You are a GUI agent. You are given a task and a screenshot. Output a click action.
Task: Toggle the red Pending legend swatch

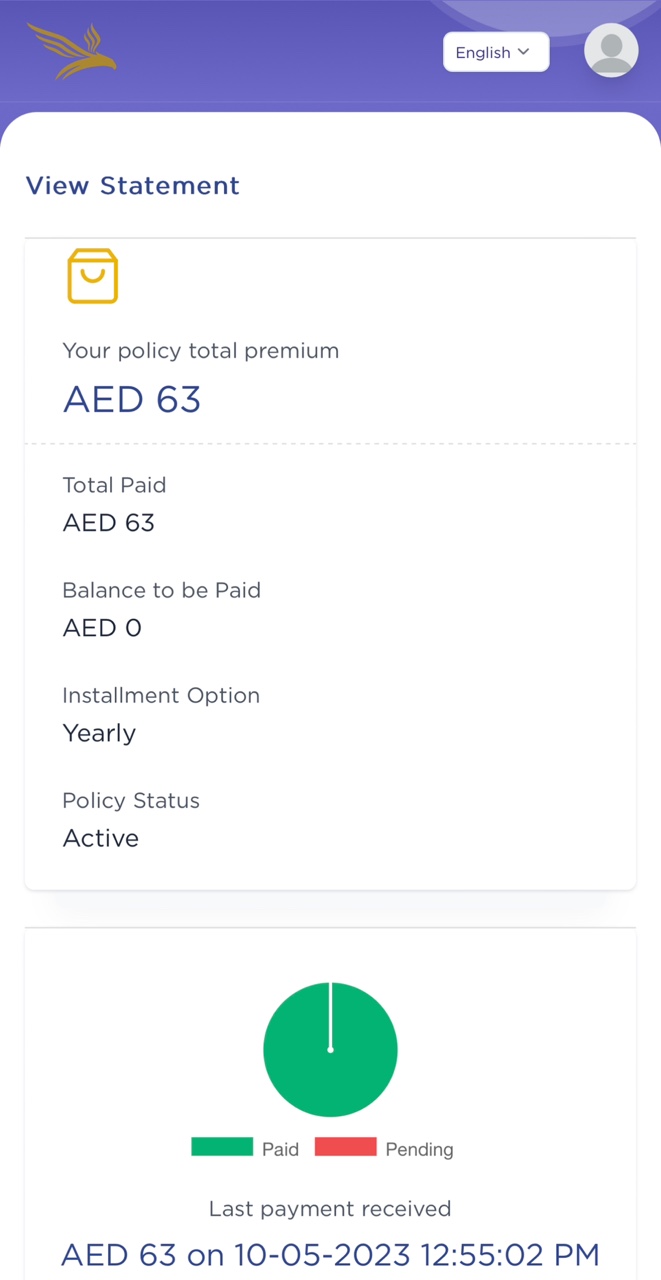346,1147
